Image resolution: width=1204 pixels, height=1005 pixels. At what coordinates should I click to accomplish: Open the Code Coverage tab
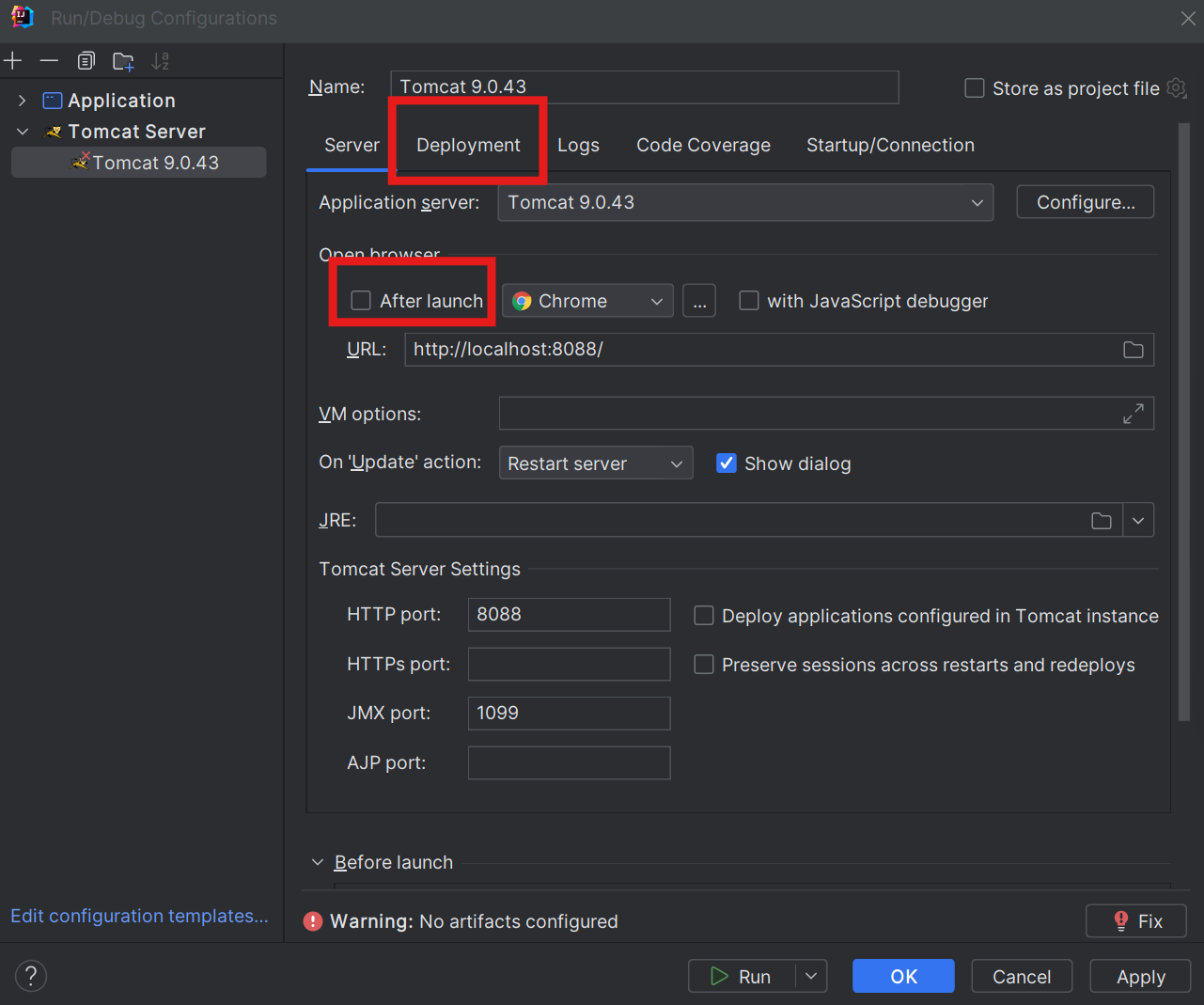point(703,145)
